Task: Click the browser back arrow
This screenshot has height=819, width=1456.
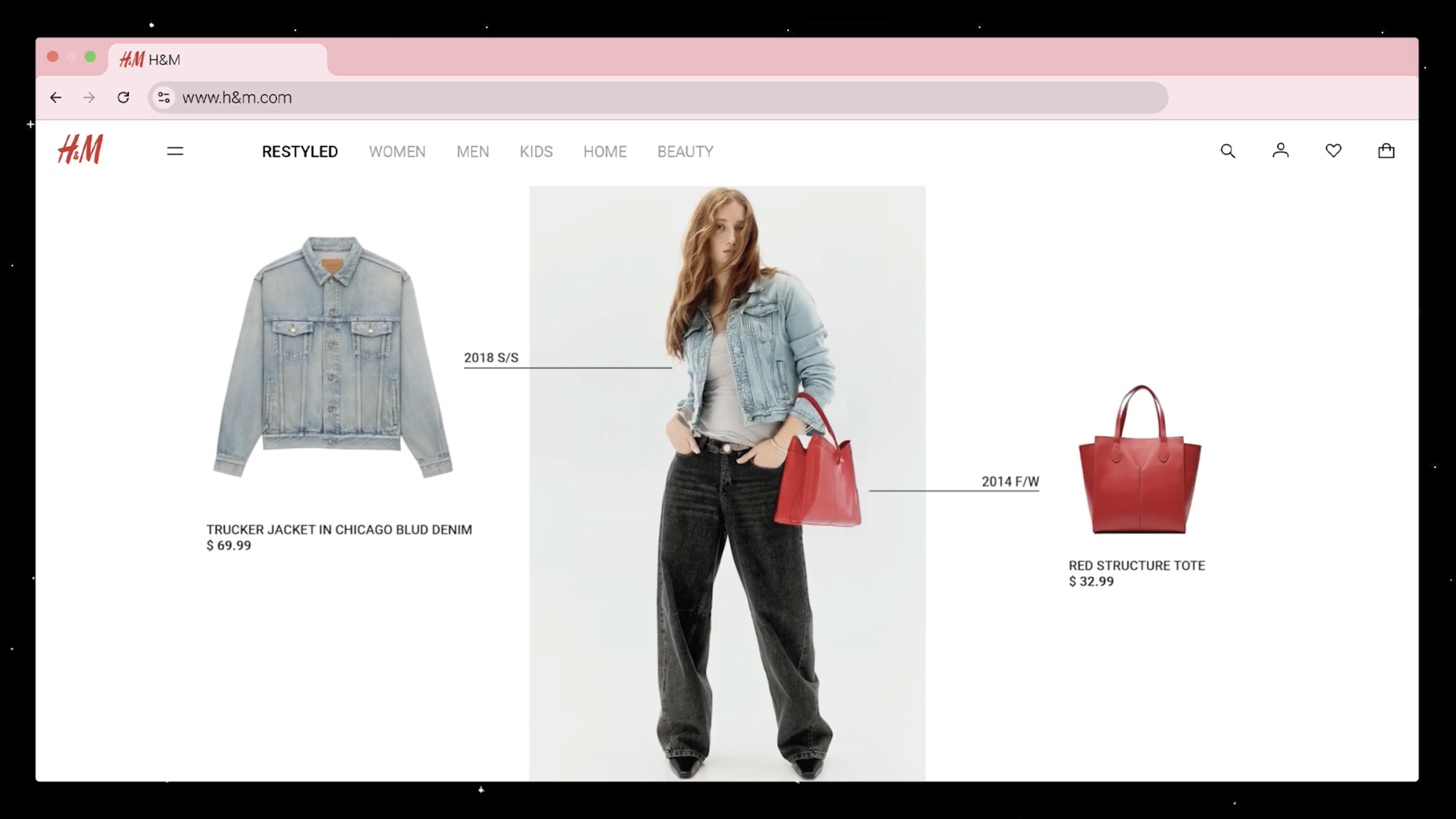Action: [56, 98]
